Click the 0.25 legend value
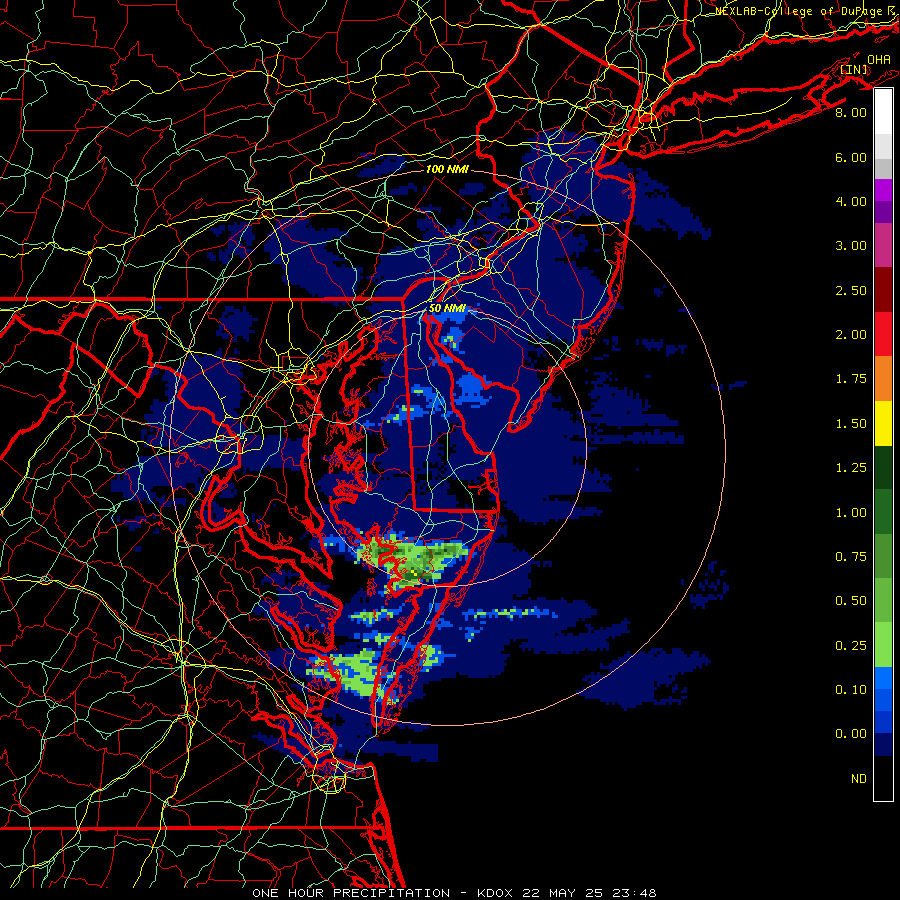Viewport: 900px width, 900px height. tap(851, 646)
